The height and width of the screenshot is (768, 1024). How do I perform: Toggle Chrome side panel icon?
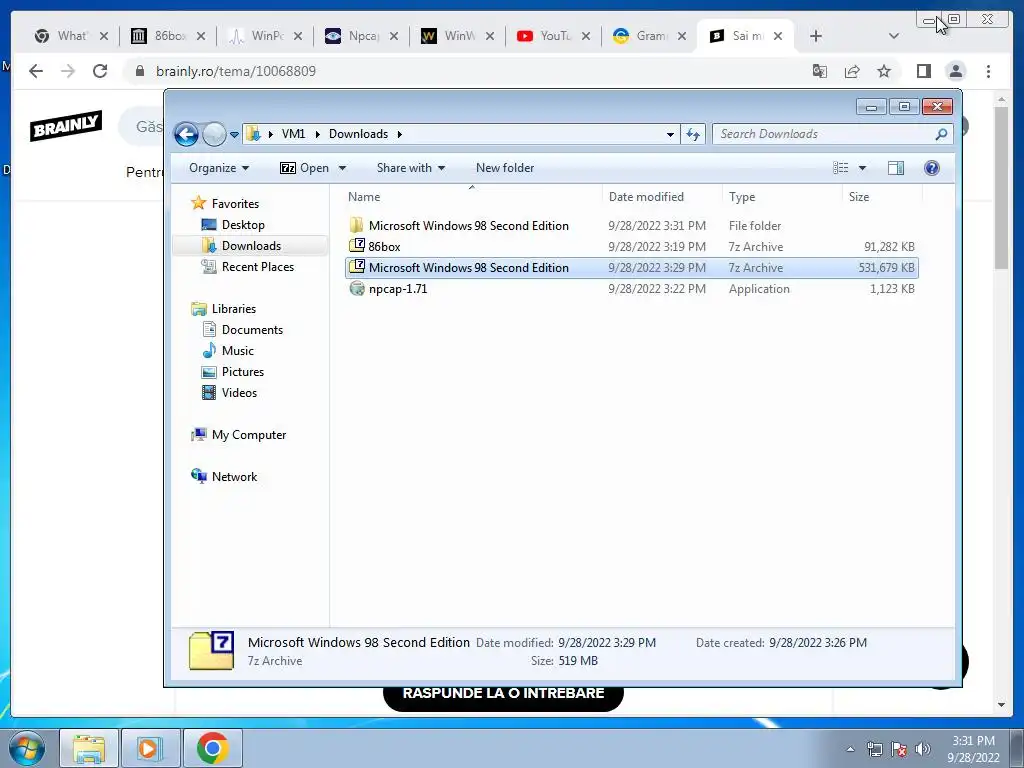point(923,71)
